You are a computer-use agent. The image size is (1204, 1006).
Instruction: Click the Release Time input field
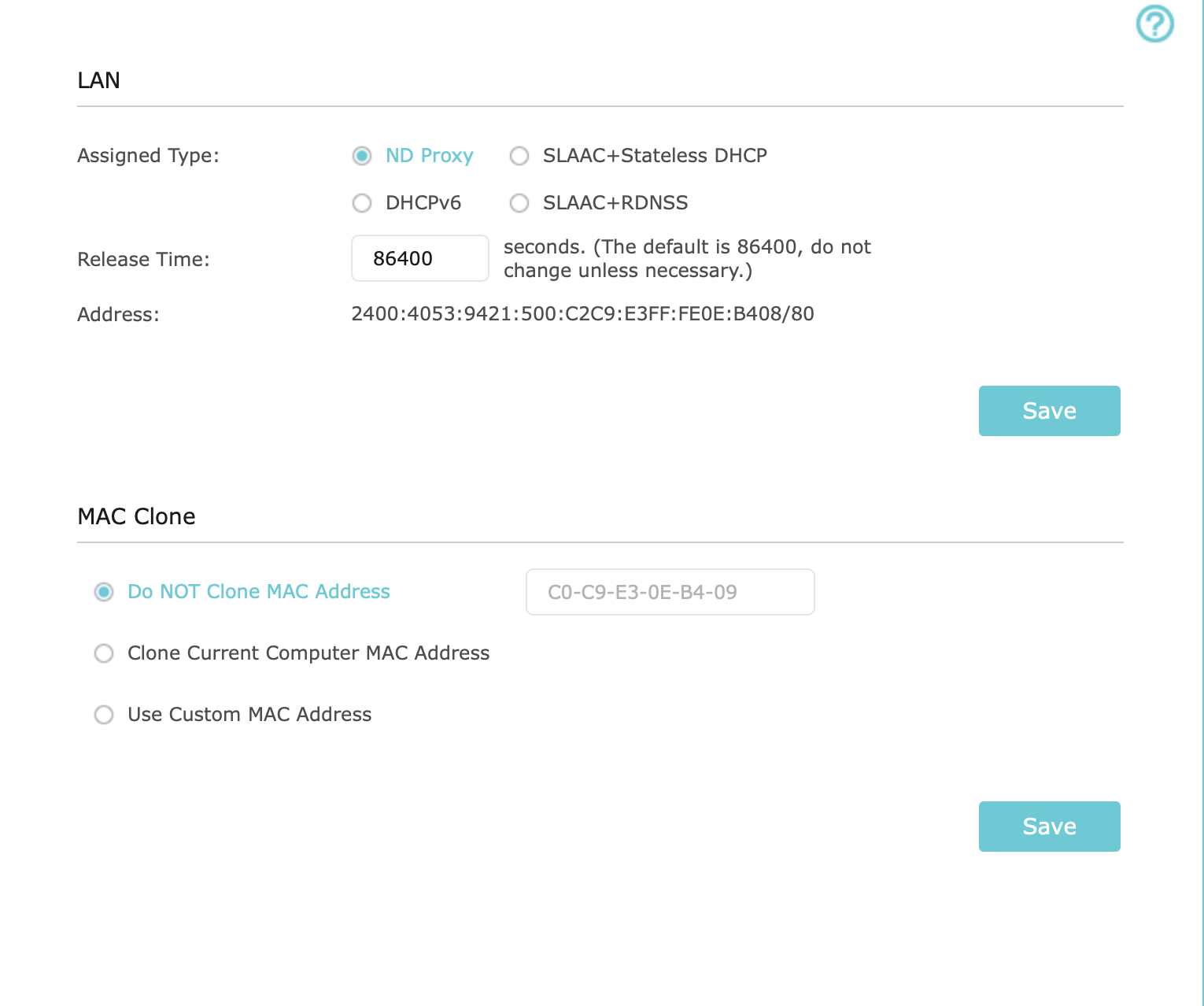pyautogui.click(x=419, y=258)
